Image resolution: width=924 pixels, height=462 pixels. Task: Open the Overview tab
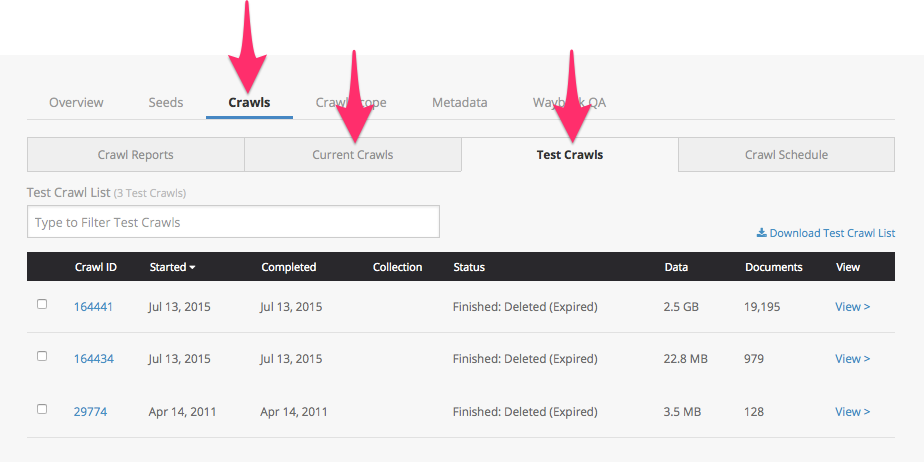pos(76,102)
